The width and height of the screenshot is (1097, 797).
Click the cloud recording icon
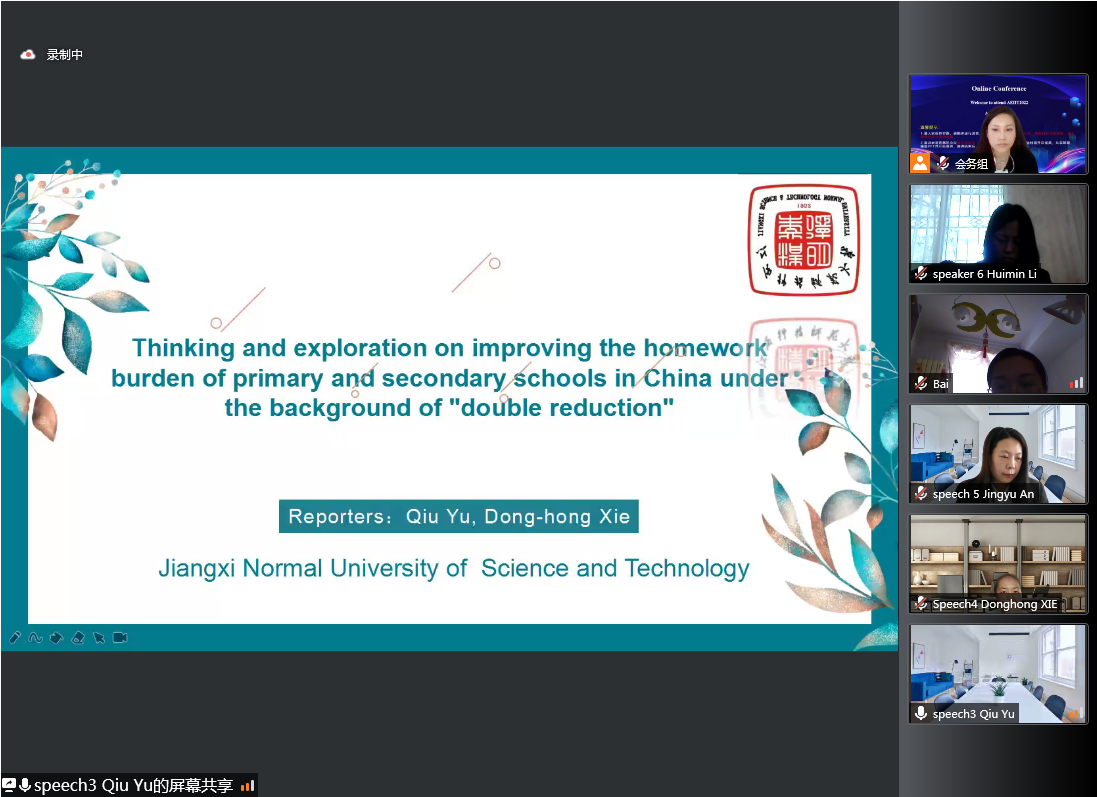28,55
